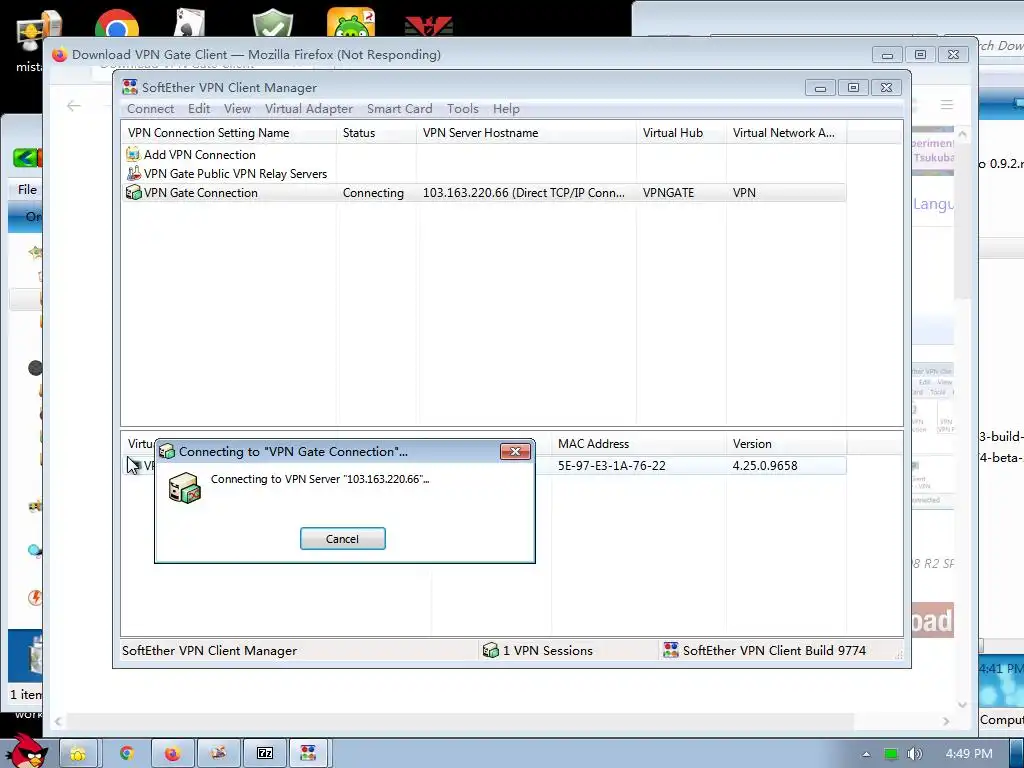Click the VPN Gate Public VPN Relay Servers icon

tap(133, 174)
